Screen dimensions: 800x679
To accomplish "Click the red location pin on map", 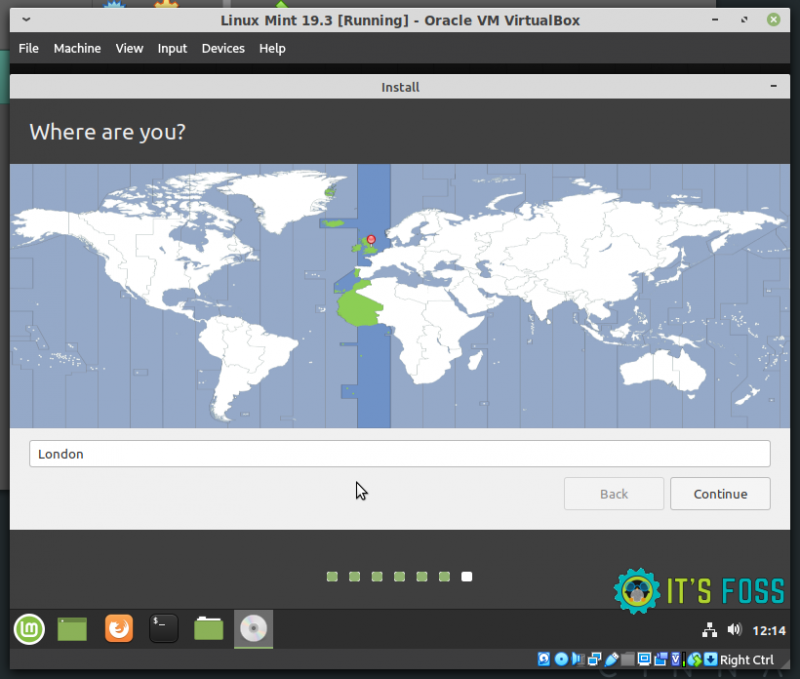I will click(371, 240).
